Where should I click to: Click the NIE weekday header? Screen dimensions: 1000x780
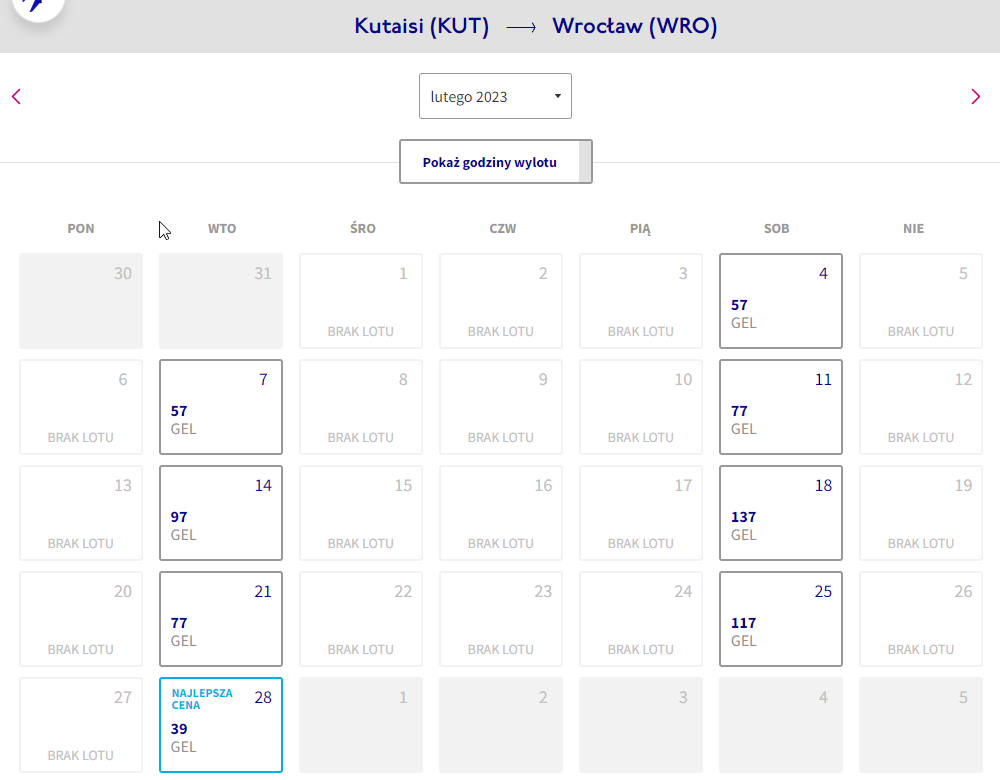point(913,228)
